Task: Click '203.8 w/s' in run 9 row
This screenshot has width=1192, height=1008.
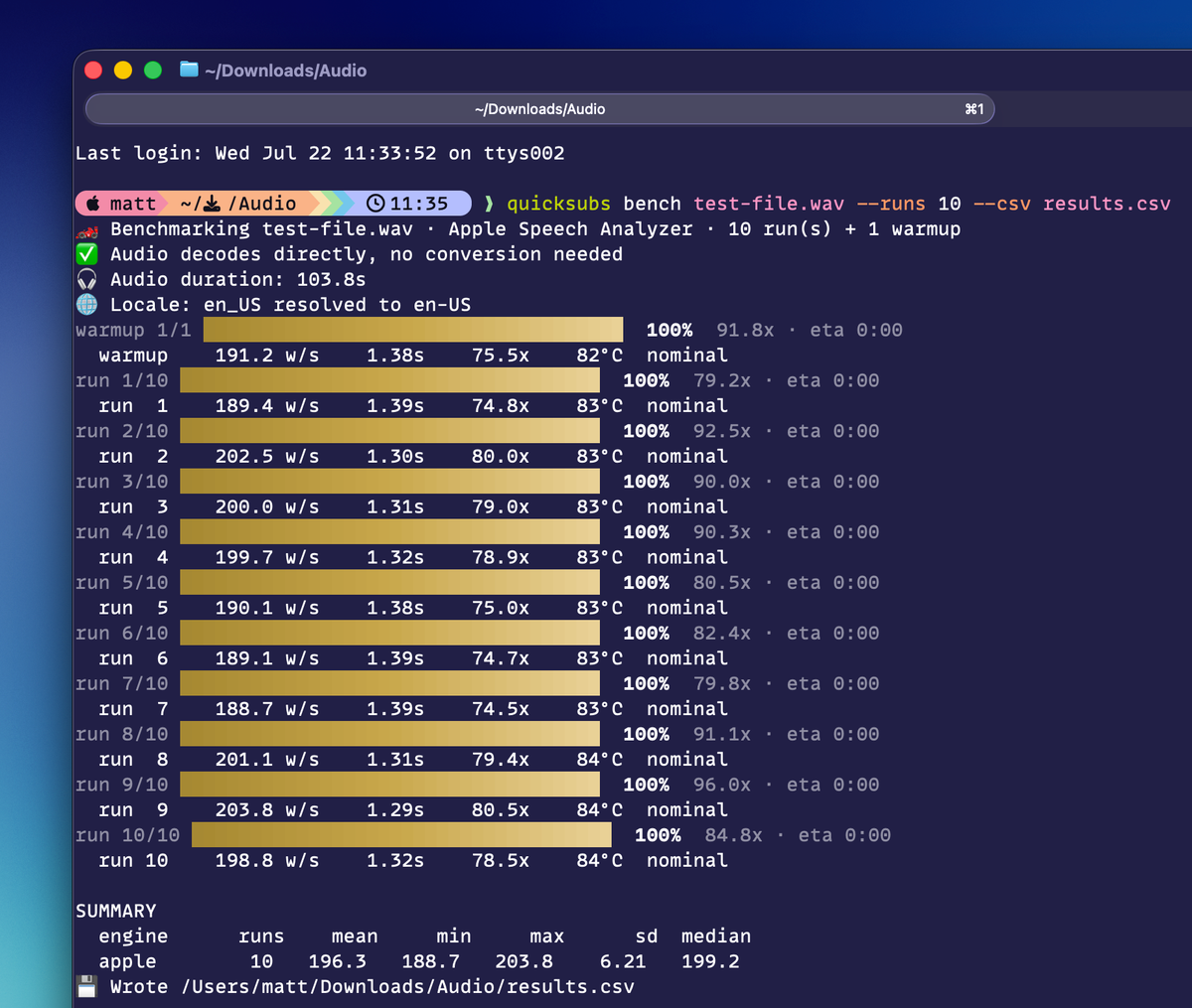Action: point(267,809)
